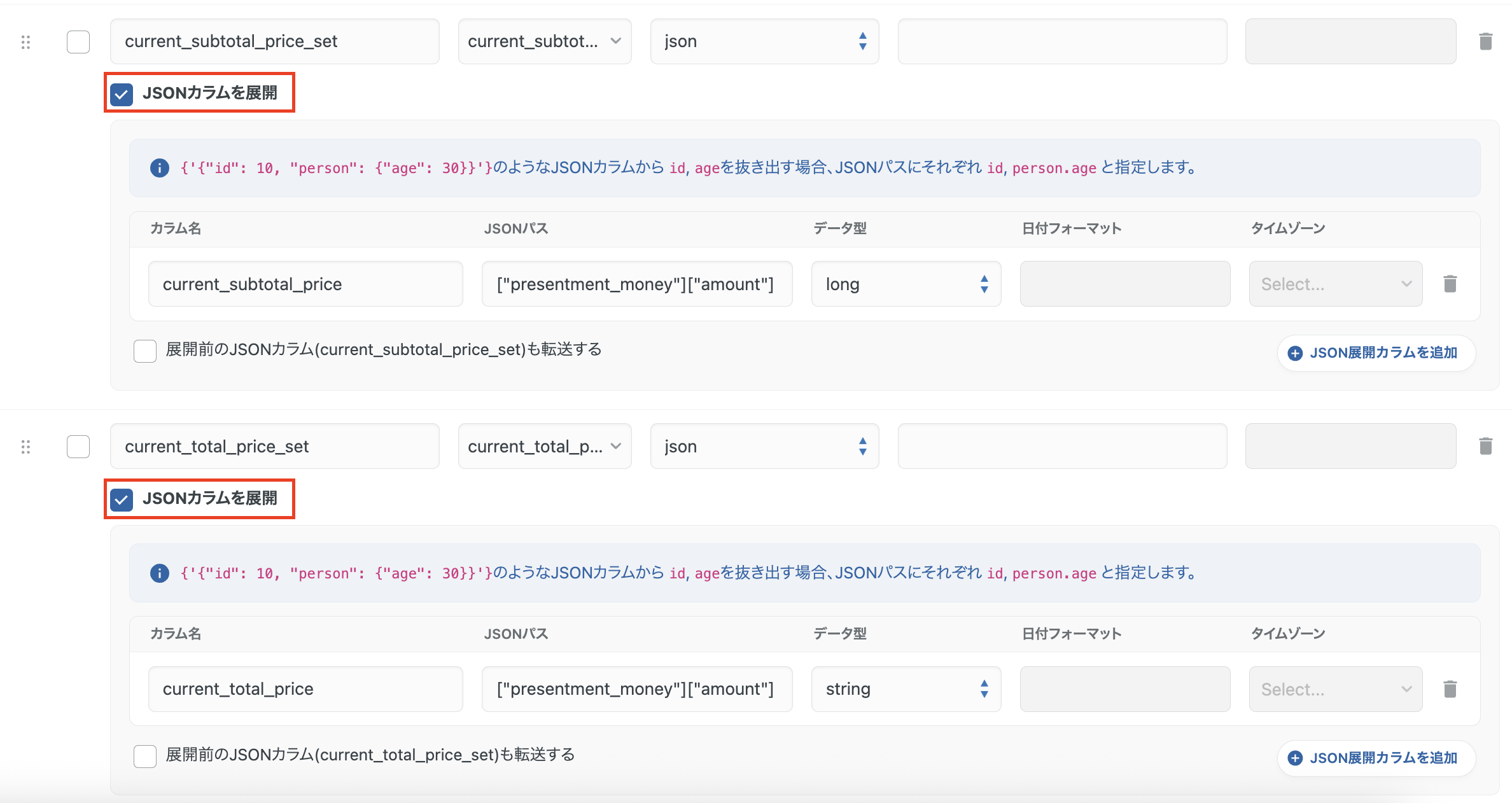The width and height of the screenshot is (1512, 803).
Task: Open the current_subtot... source column dropdown
Action: click(x=544, y=41)
